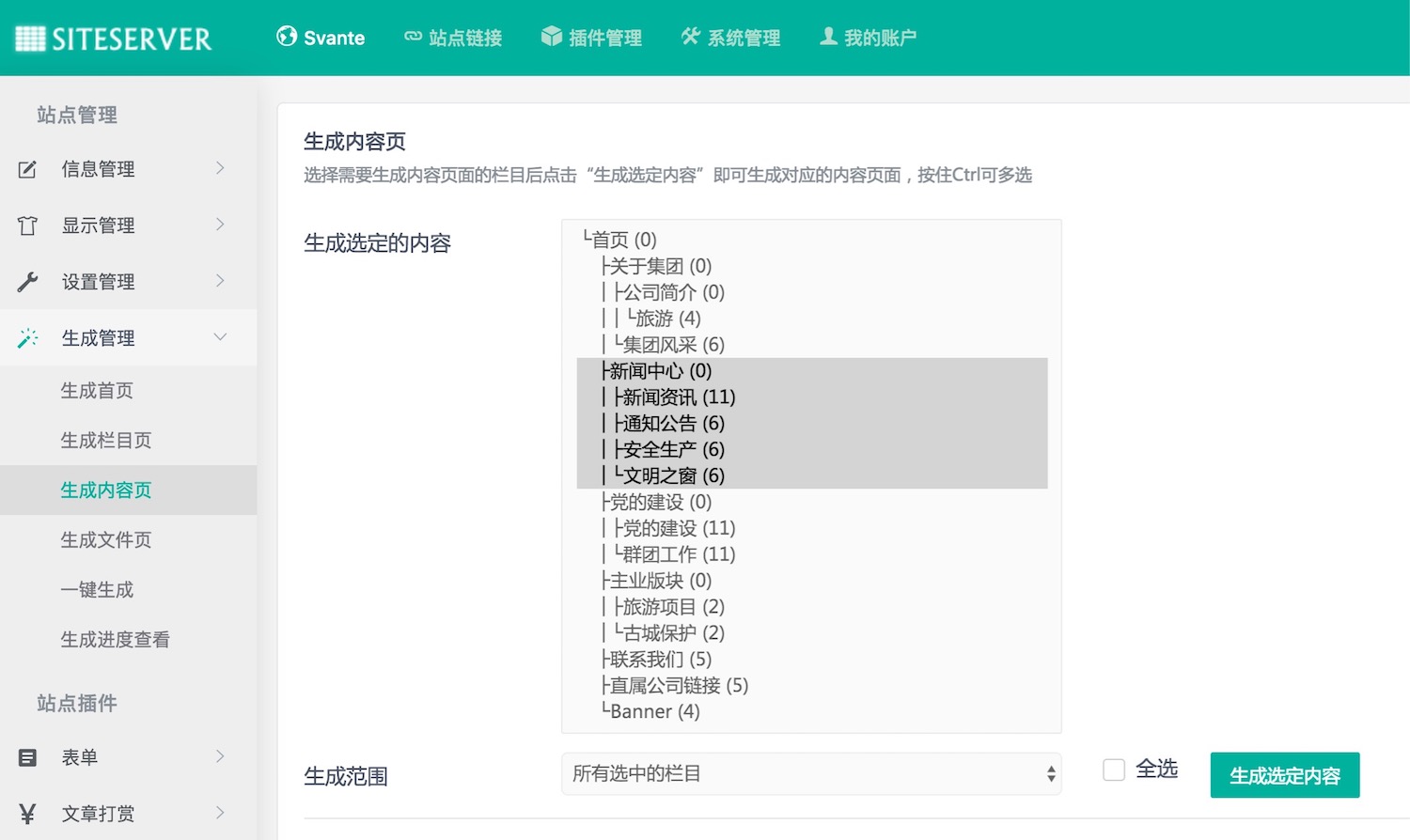Open the 站点链接 menu
The width and height of the screenshot is (1410, 840).
click(453, 38)
